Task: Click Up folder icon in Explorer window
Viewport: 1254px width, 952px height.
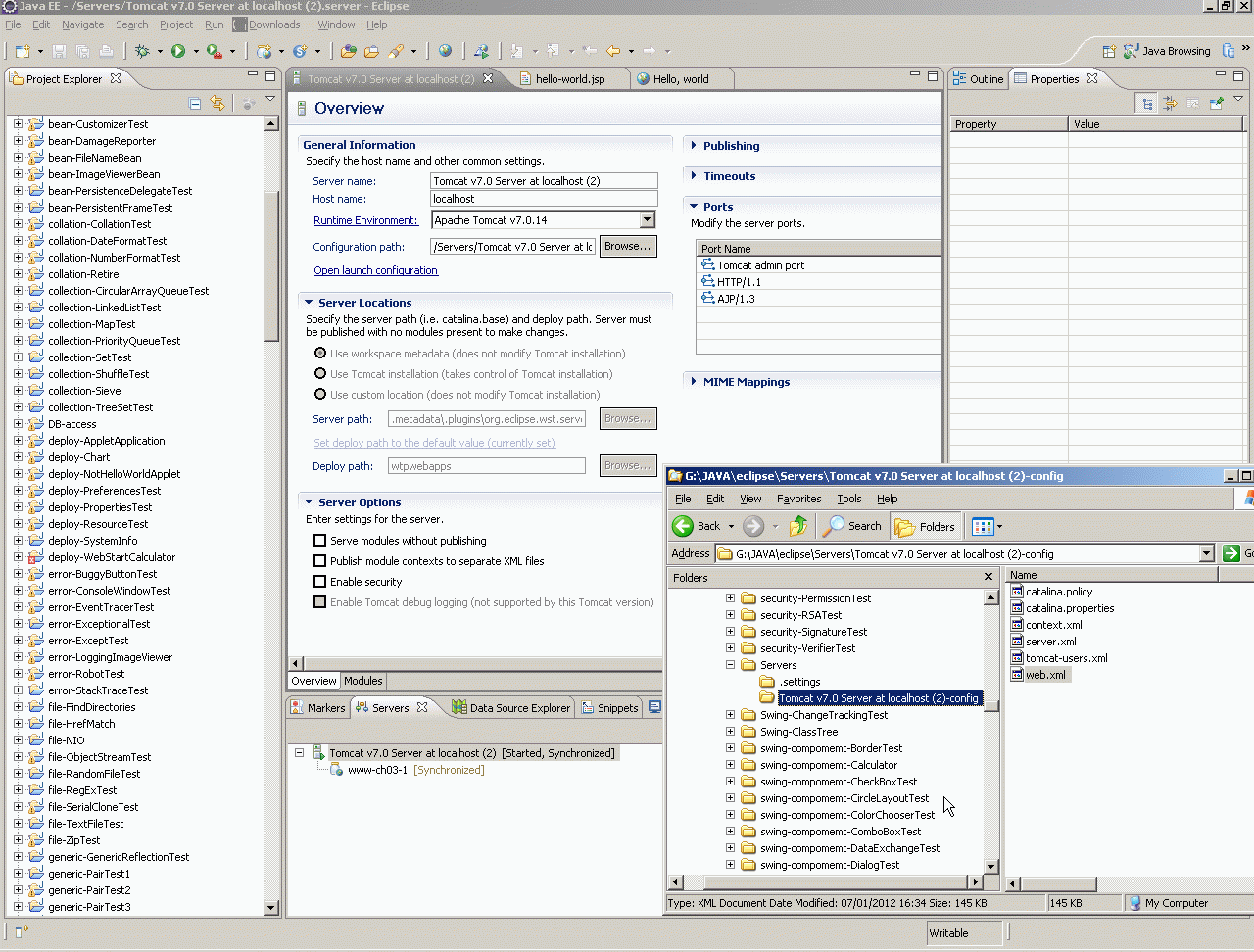Action: [798, 526]
